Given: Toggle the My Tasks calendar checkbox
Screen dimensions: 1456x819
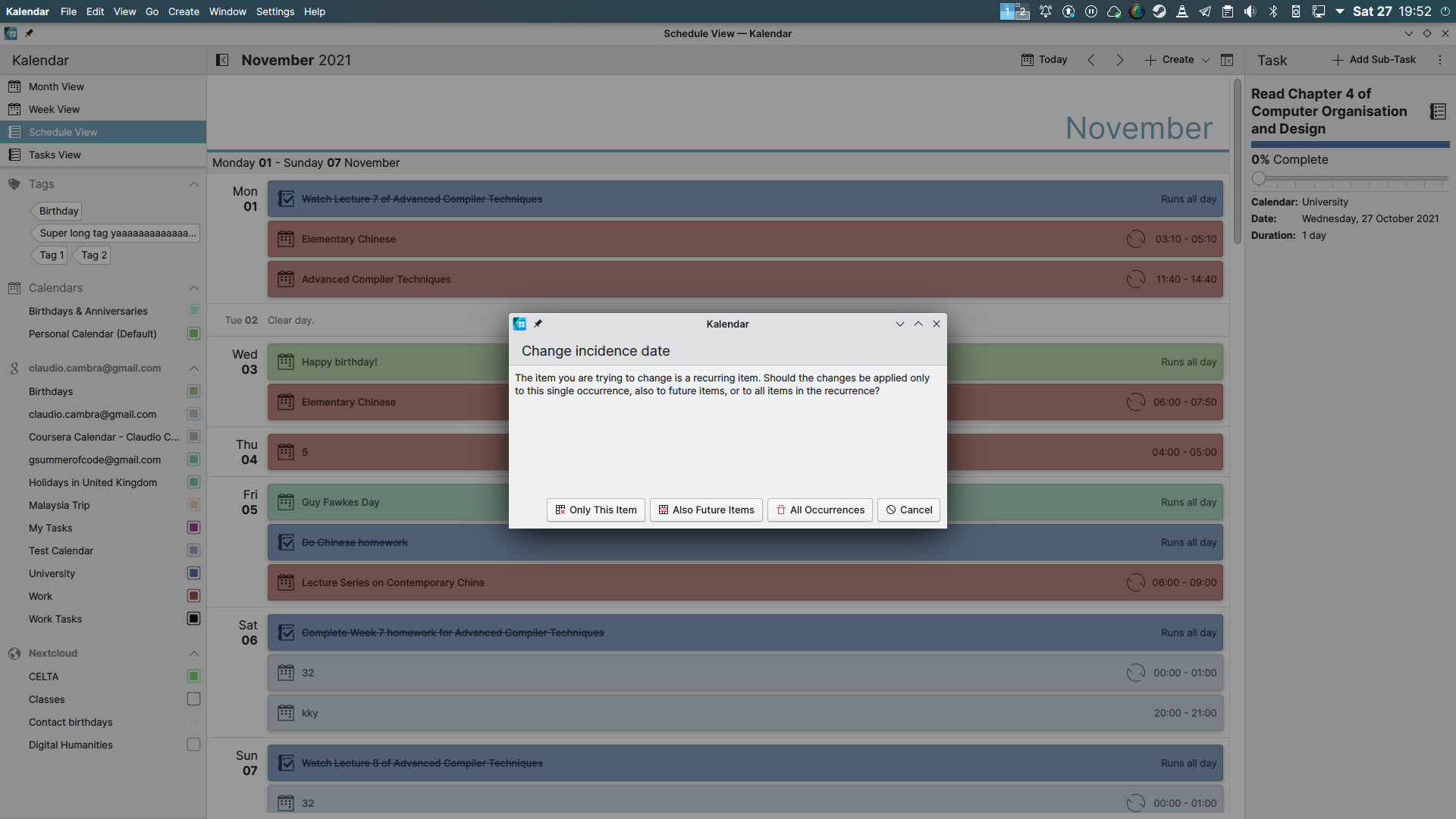Looking at the screenshot, I should [x=193, y=528].
